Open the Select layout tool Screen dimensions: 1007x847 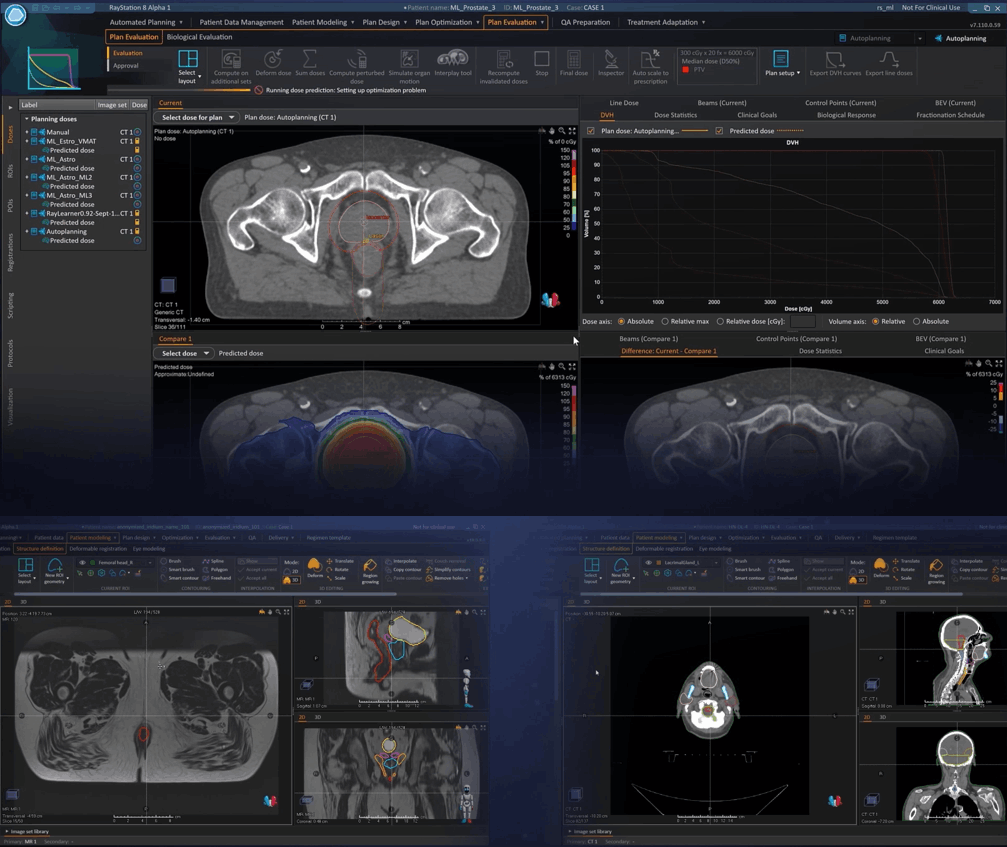(187, 66)
